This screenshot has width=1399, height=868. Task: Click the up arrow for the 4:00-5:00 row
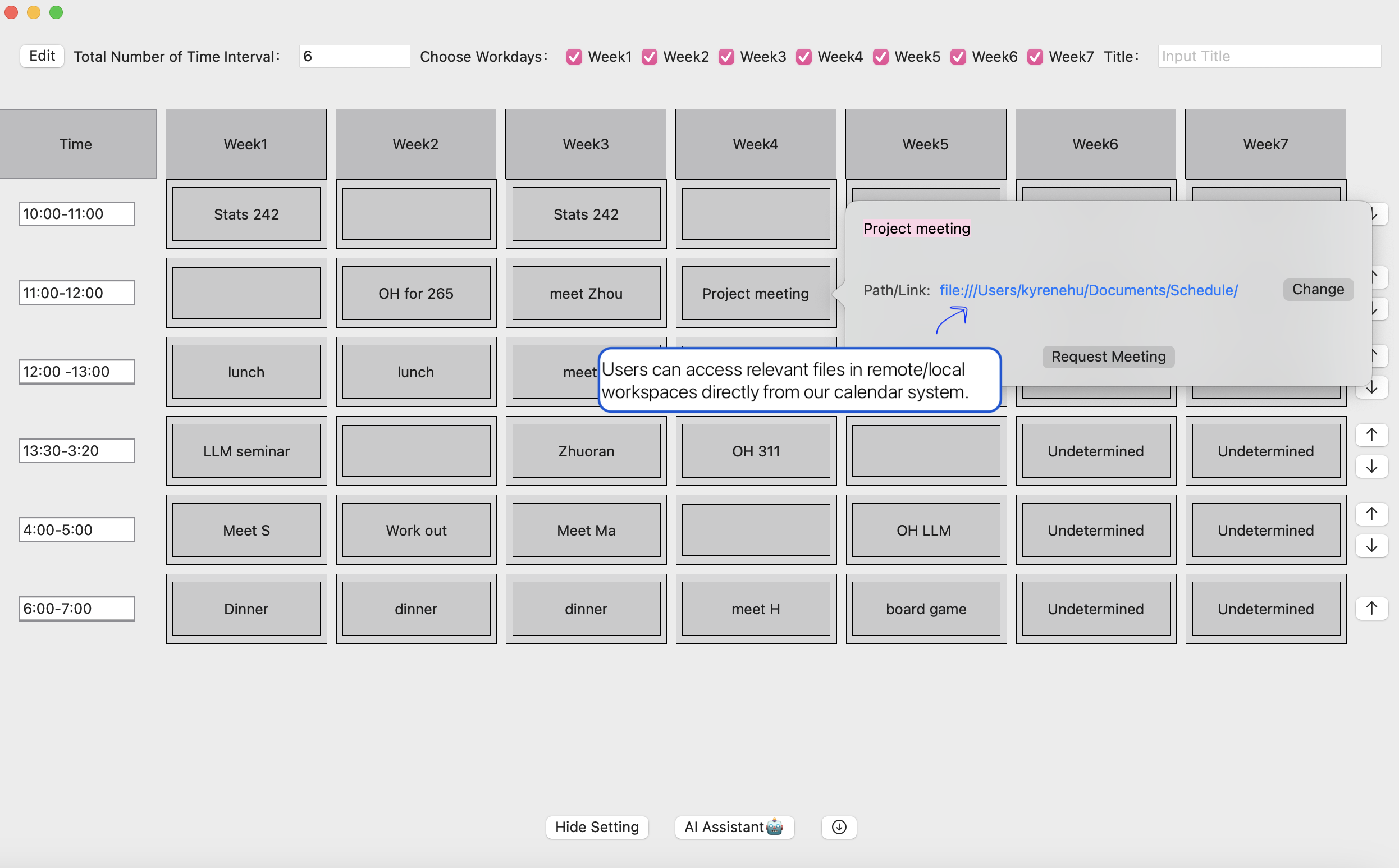[1371, 513]
